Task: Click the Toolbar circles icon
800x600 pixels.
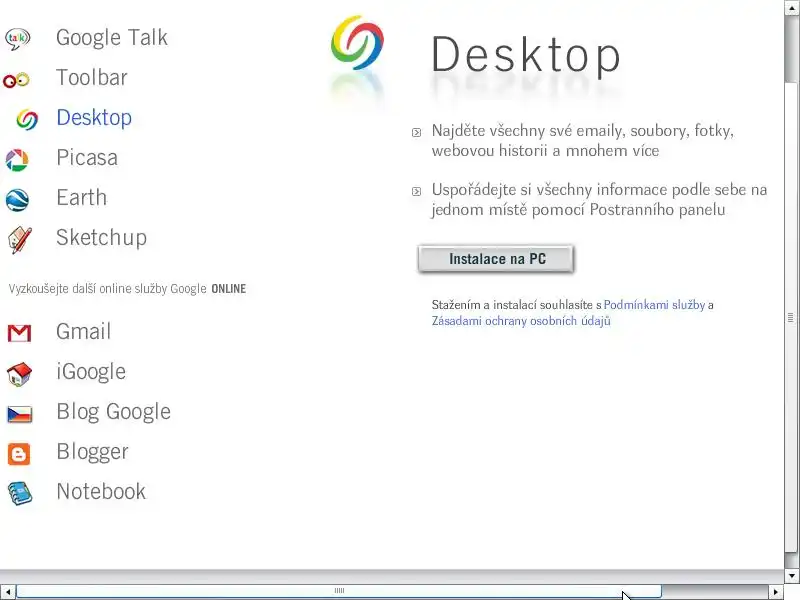Action: 16,80
